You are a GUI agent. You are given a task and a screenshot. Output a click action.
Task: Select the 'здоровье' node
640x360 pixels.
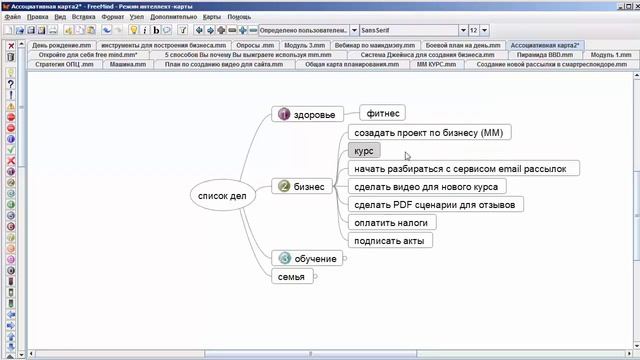point(307,114)
